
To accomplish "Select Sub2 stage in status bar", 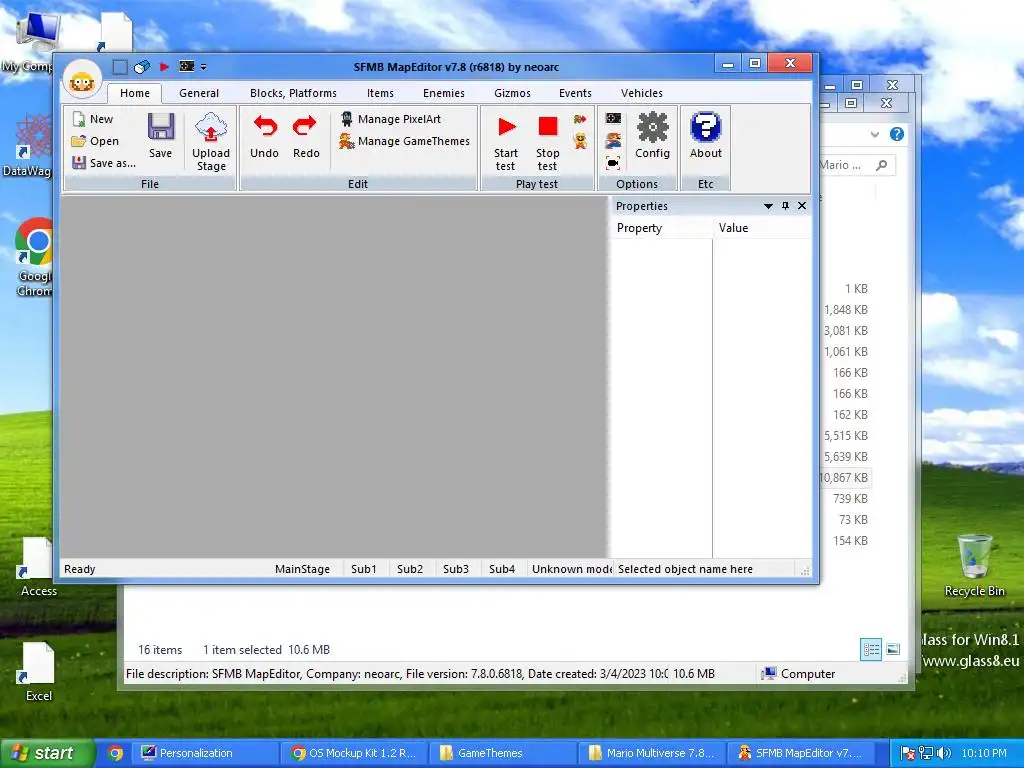I will [x=409, y=569].
